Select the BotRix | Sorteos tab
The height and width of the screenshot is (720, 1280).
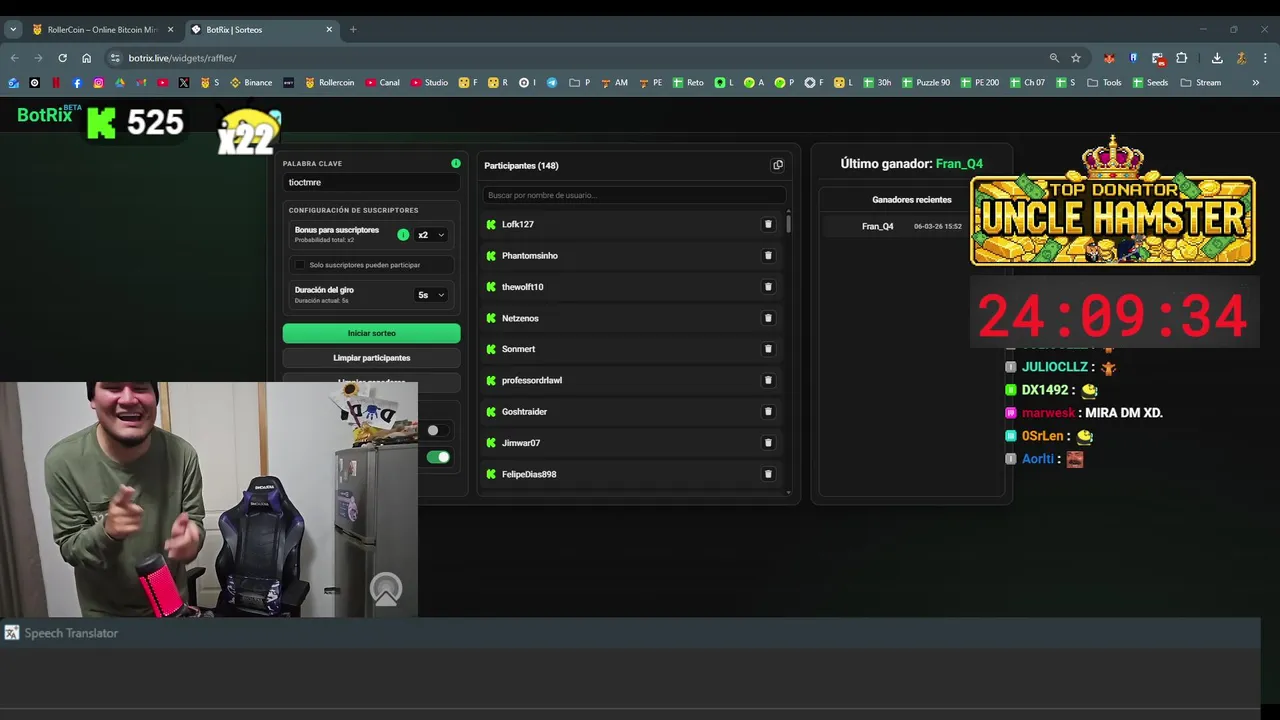click(x=261, y=29)
